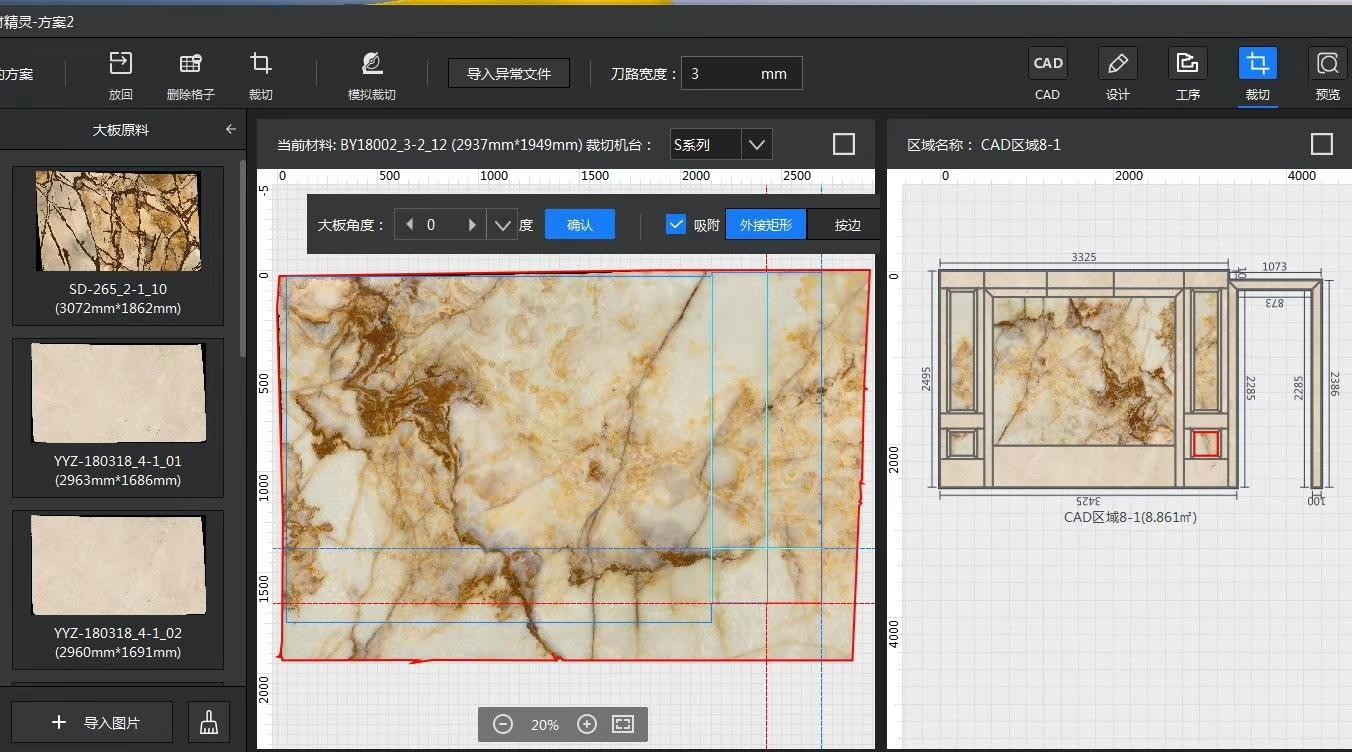
Task: Click the slab list vertical scrollbar
Action: 242,258
